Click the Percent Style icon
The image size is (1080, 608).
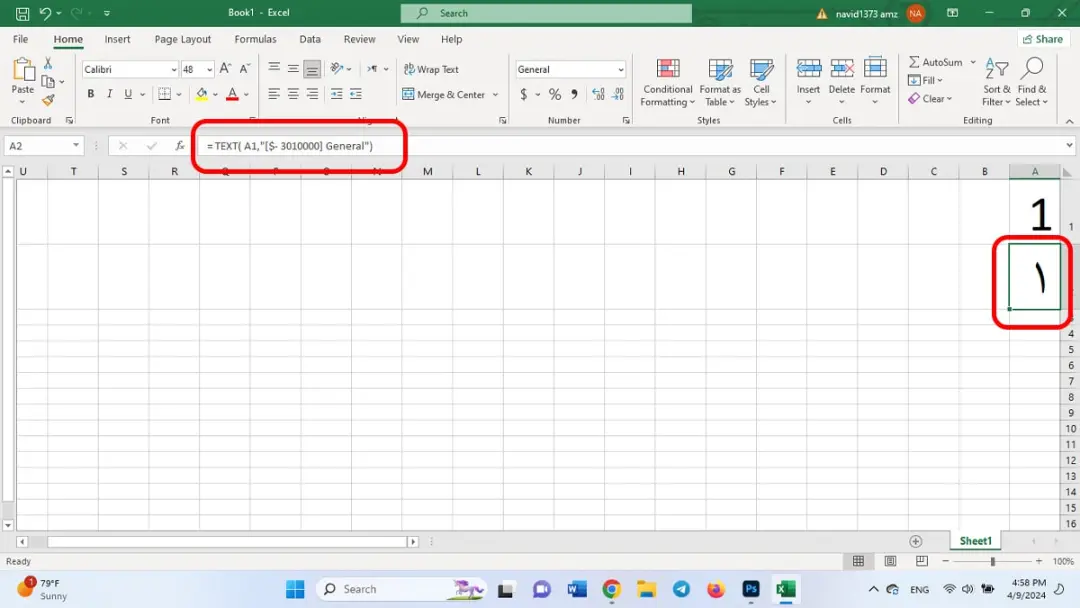[x=554, y=94]
